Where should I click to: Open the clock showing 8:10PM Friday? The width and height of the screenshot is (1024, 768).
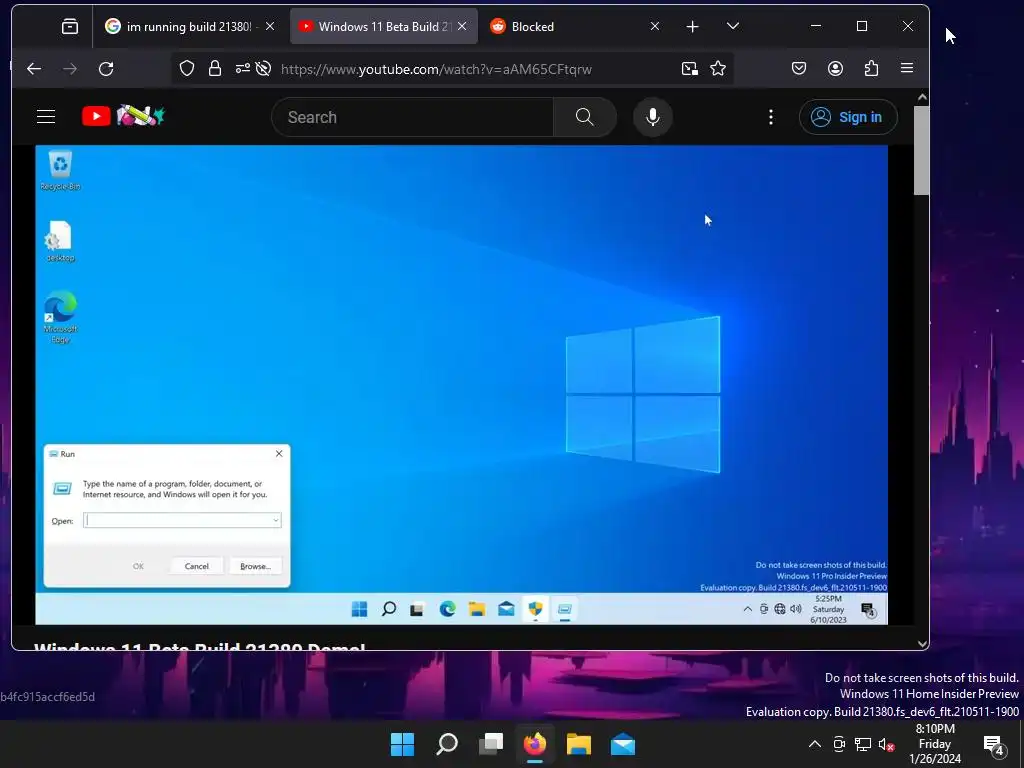pyautogui.click(x=935, y=744)
